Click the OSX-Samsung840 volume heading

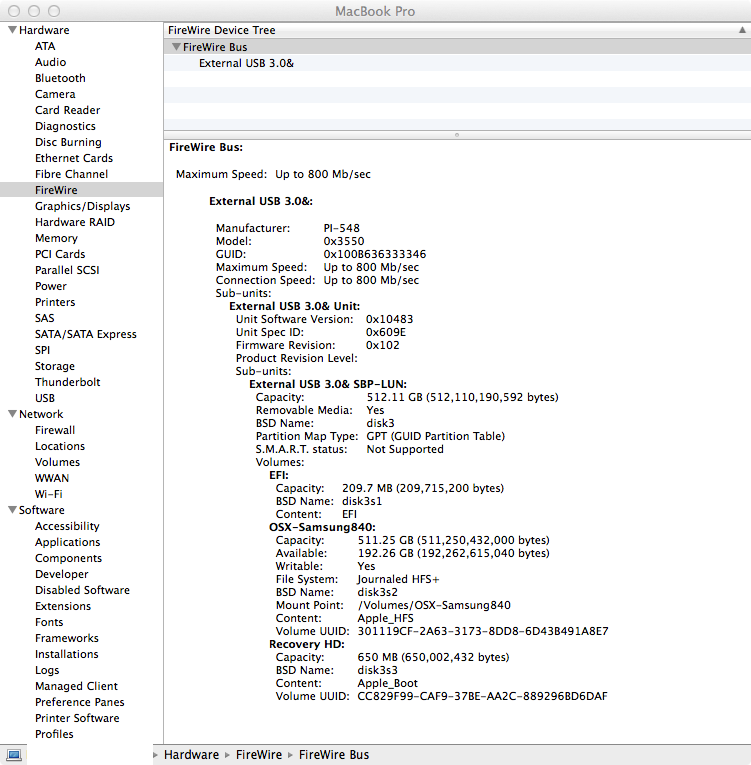point(322,527)
